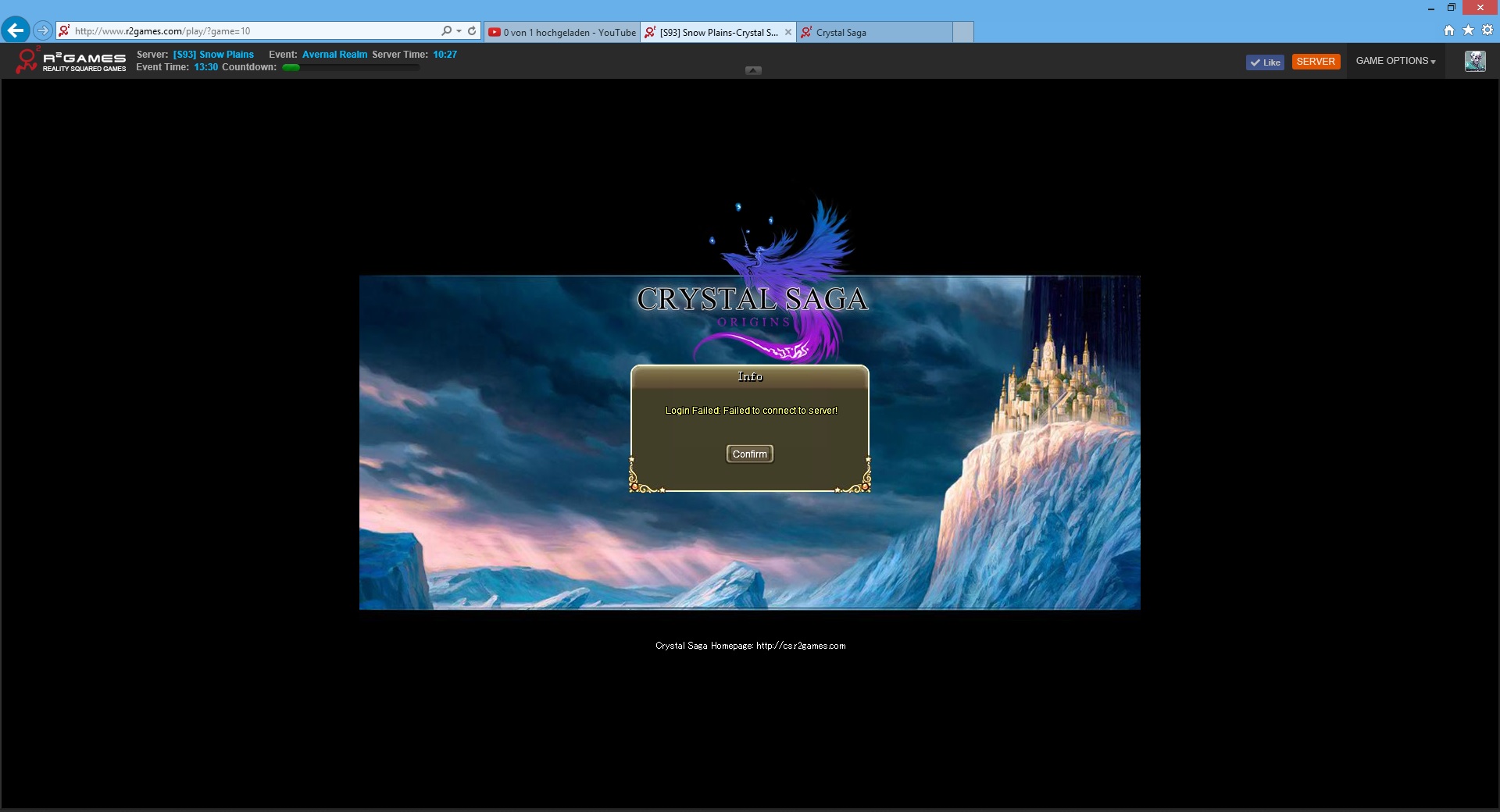Expand the GAME OPTIONS dropdown

[1395, 61]
